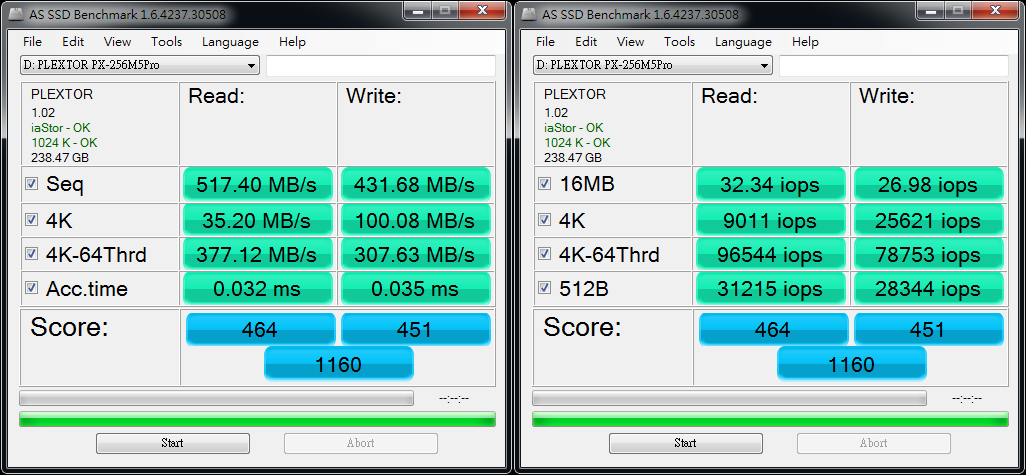Open Edit menu in left window

tap(73, 42)
